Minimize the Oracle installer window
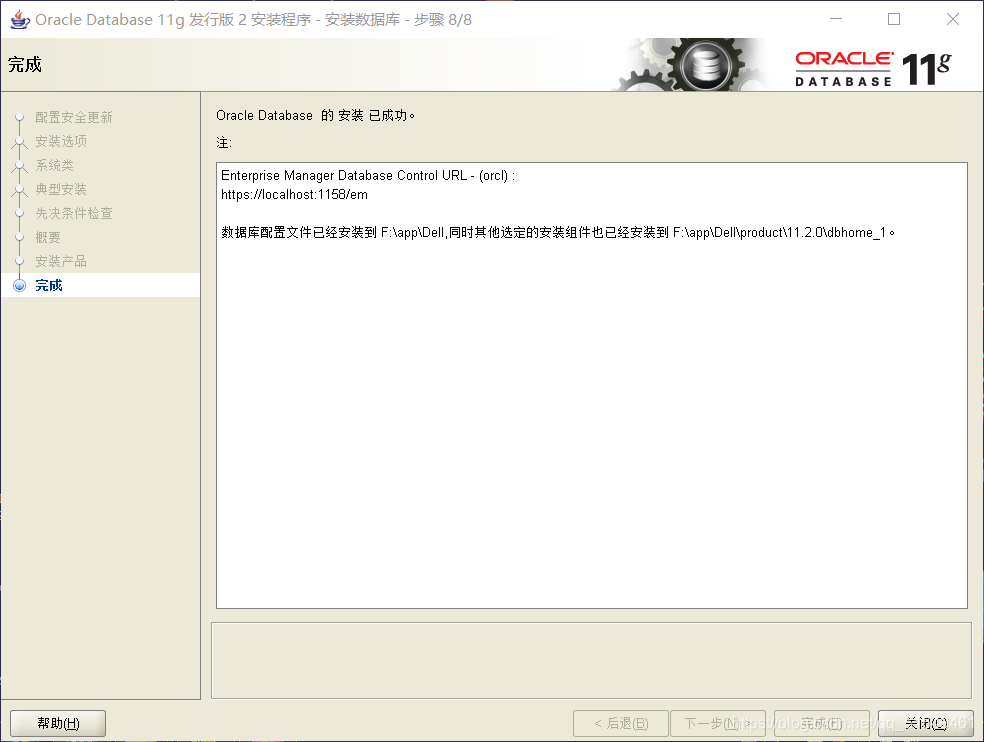 (x=836, y=19)
